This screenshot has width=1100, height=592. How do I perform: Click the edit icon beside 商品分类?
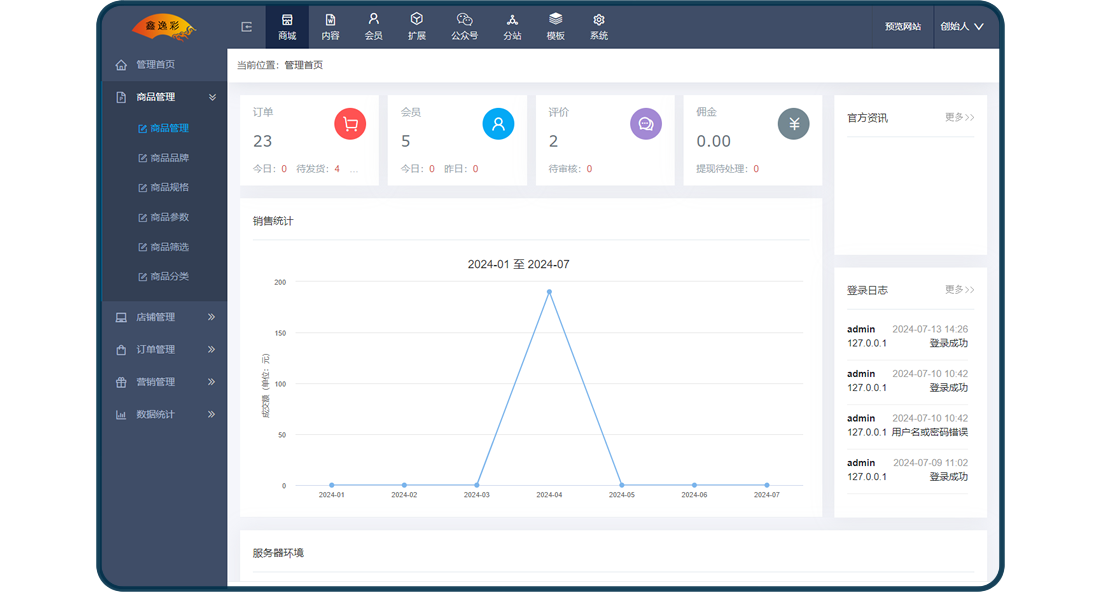142,277
